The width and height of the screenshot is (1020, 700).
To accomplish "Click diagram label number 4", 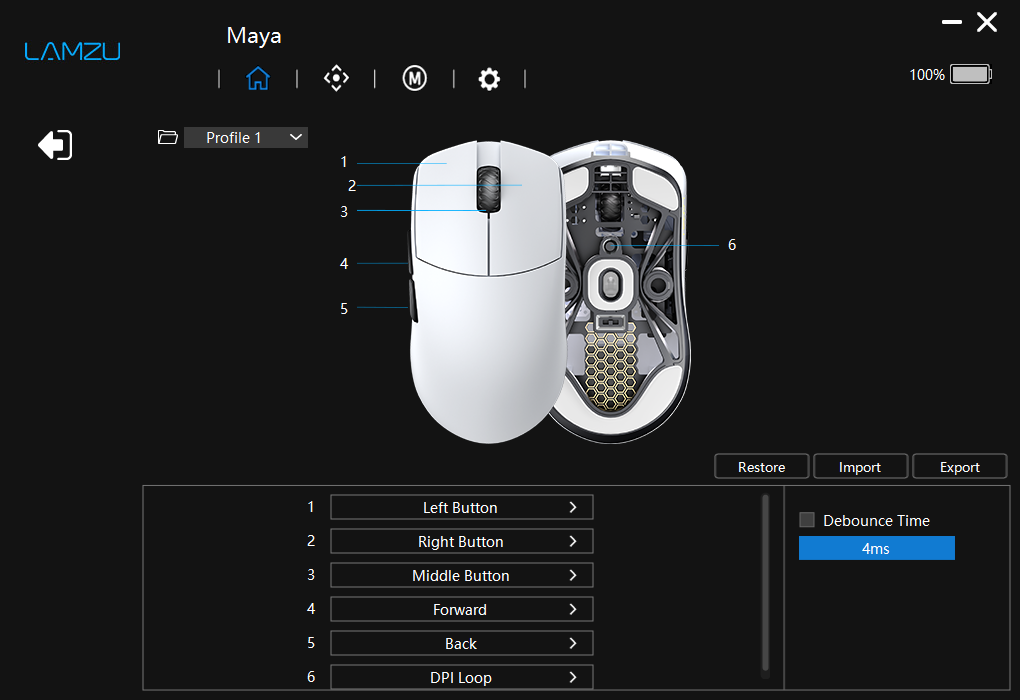I will tap(343, 263).
